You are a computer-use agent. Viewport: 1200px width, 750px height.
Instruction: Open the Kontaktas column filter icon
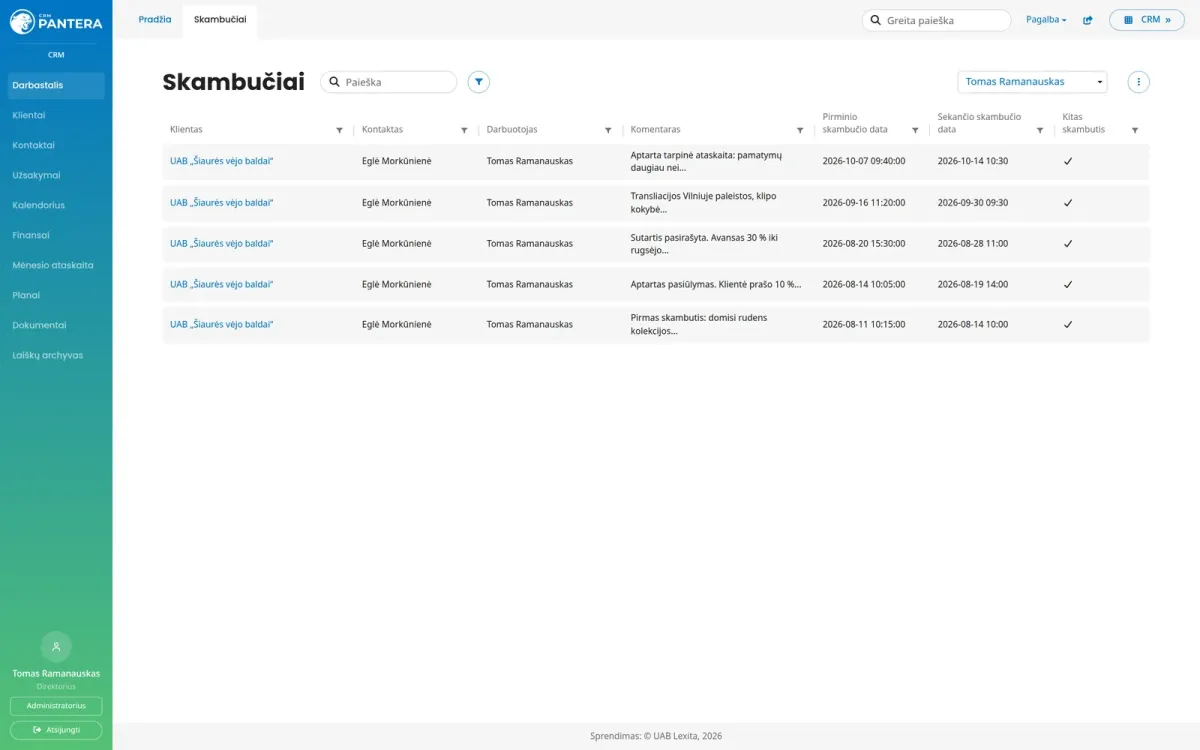tap(464, 130)
